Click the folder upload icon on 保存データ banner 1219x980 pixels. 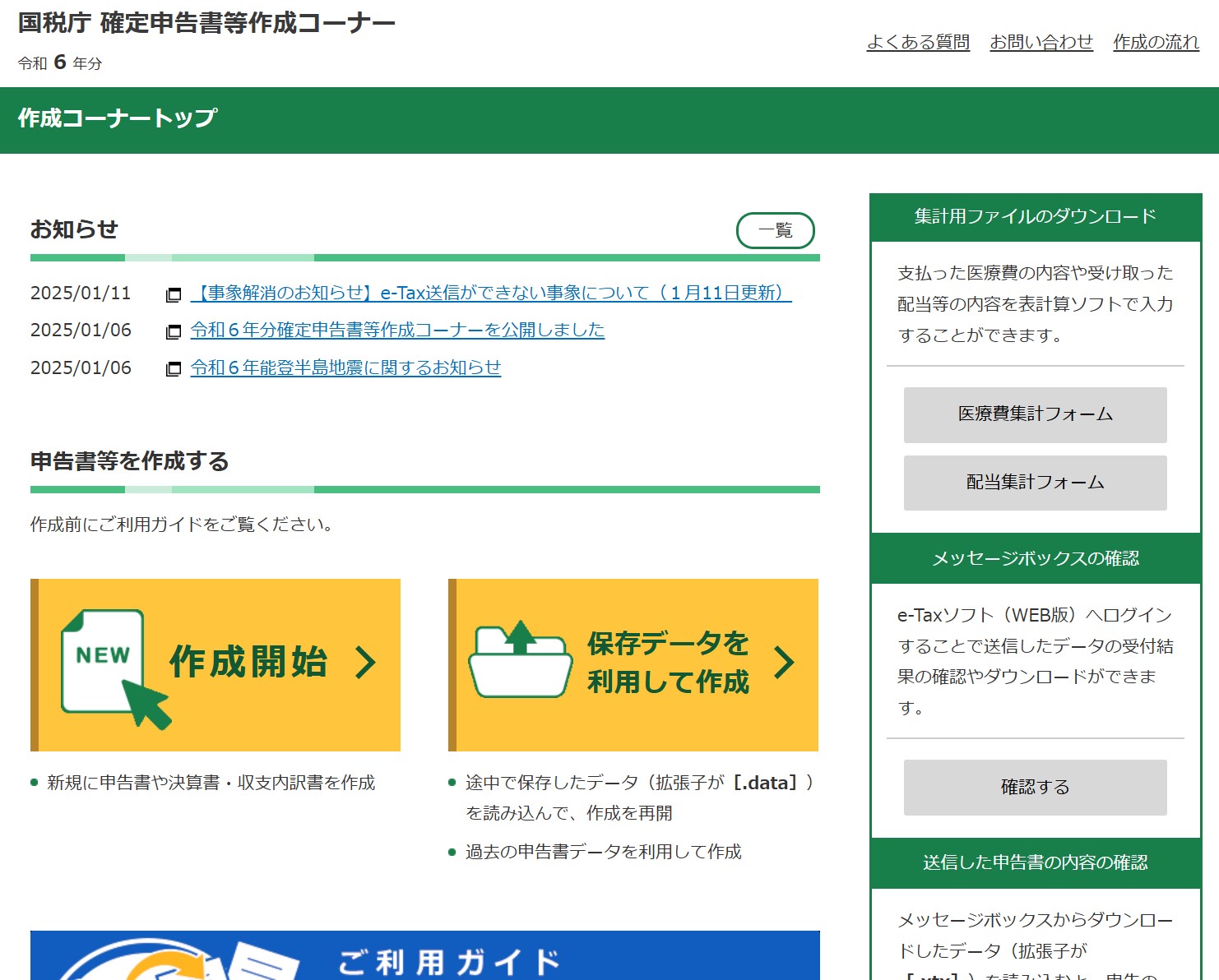520,660
